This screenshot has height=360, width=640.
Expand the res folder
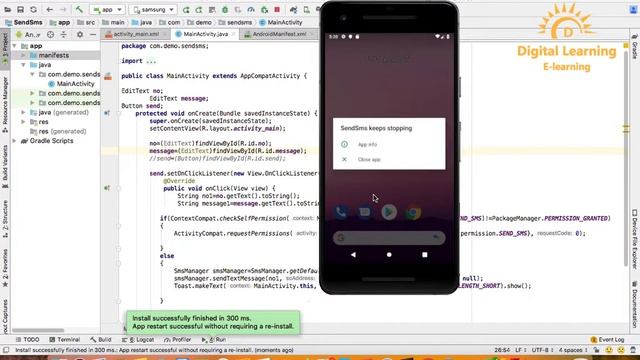point(23,122)
